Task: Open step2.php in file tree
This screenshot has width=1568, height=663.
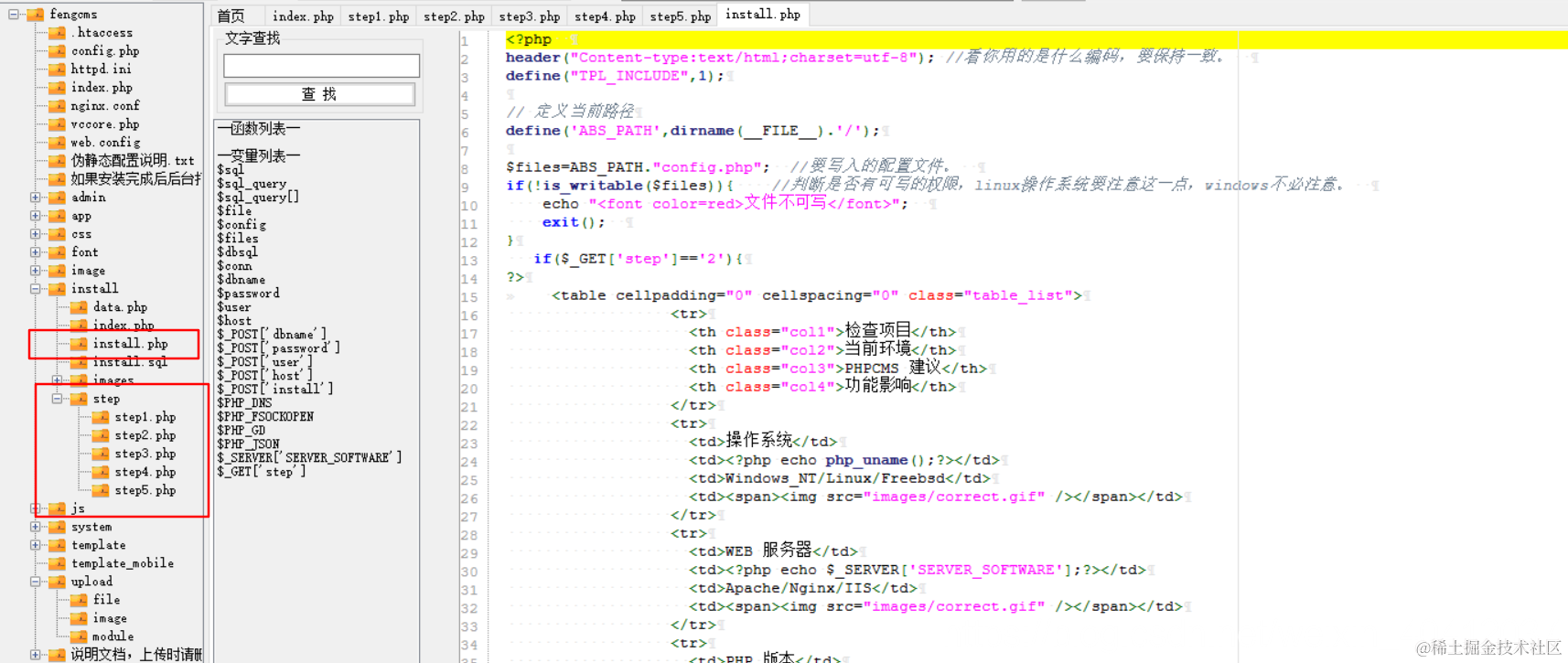Action: click(145, 435)
